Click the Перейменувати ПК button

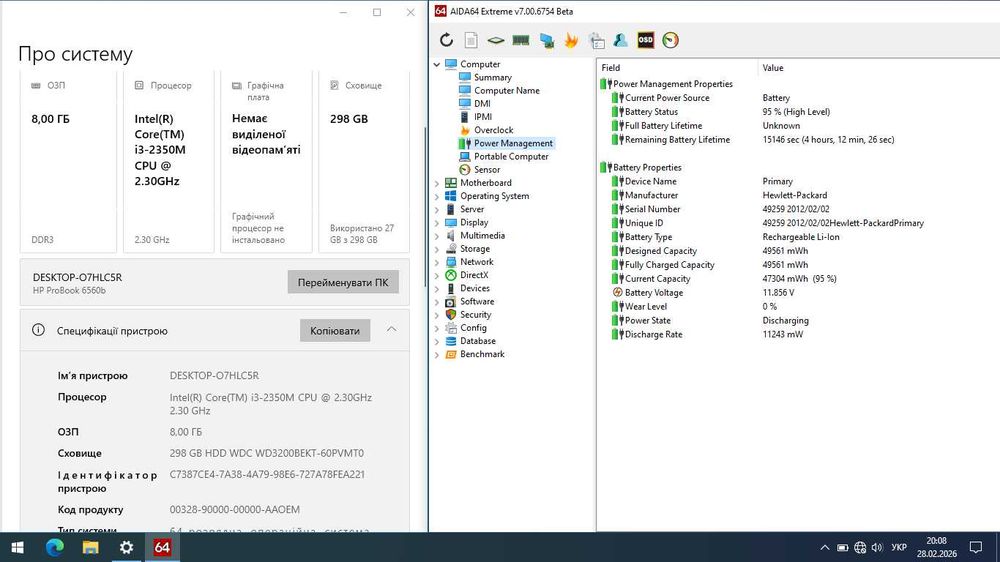coord(343,283)
